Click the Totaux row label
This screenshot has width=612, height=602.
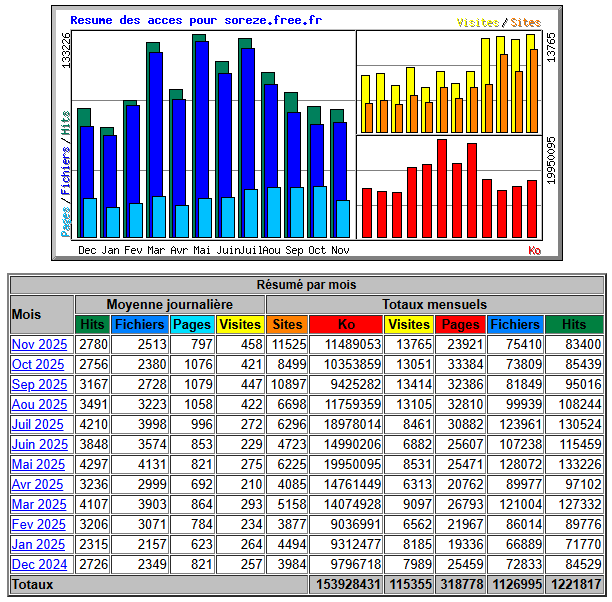(33, 585)
